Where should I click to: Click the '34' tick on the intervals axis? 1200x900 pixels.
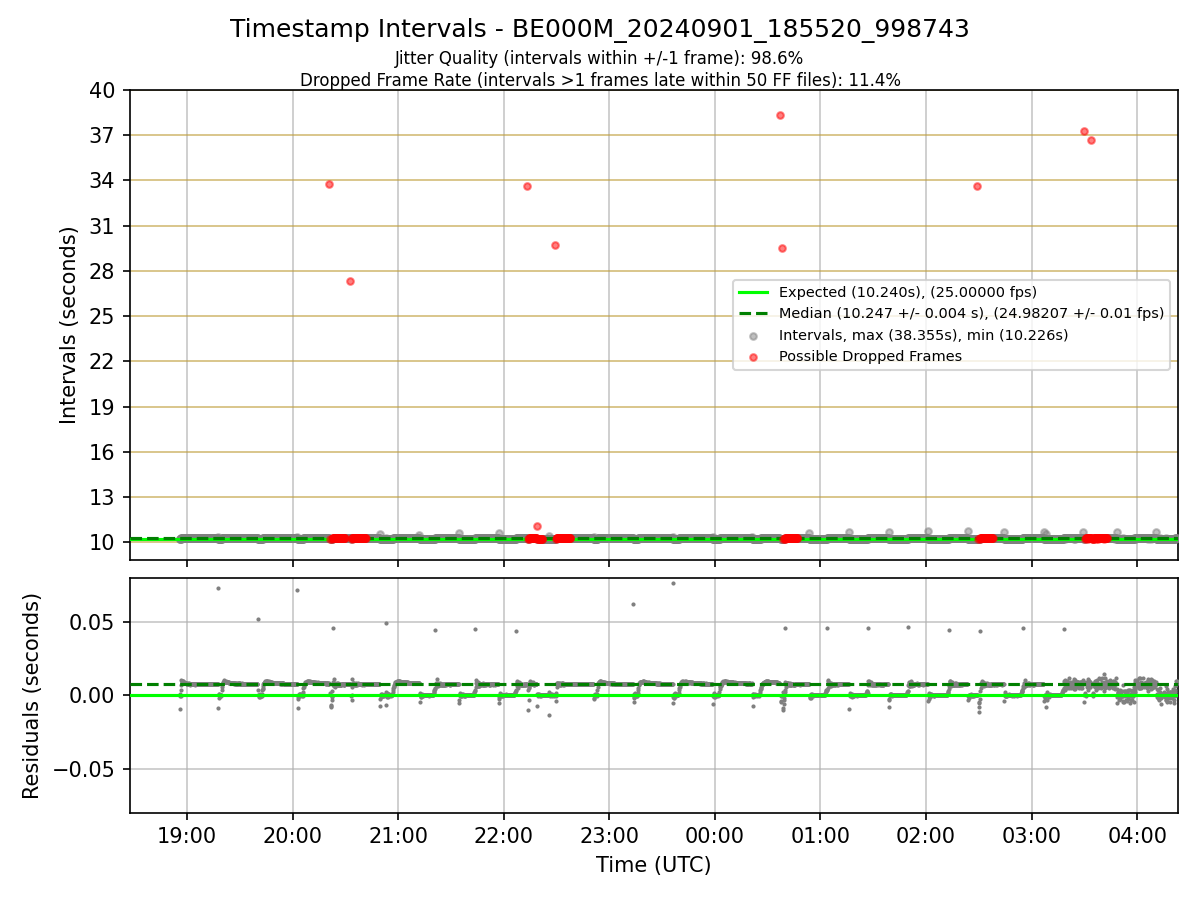(104, 181)
